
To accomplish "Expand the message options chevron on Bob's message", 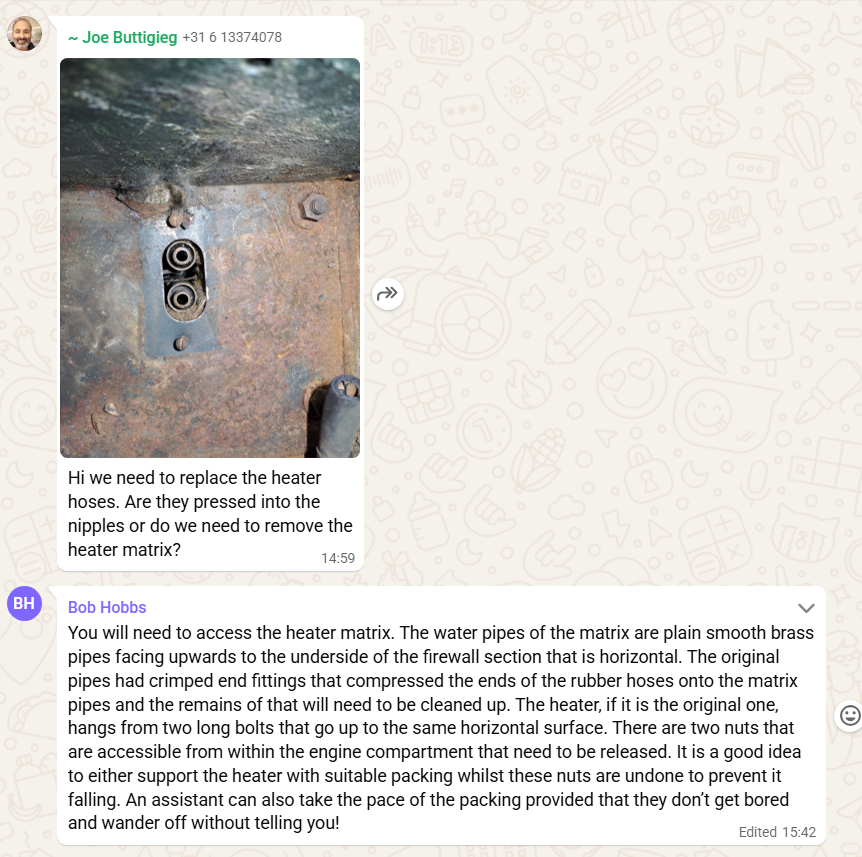I will pos(806,608).
